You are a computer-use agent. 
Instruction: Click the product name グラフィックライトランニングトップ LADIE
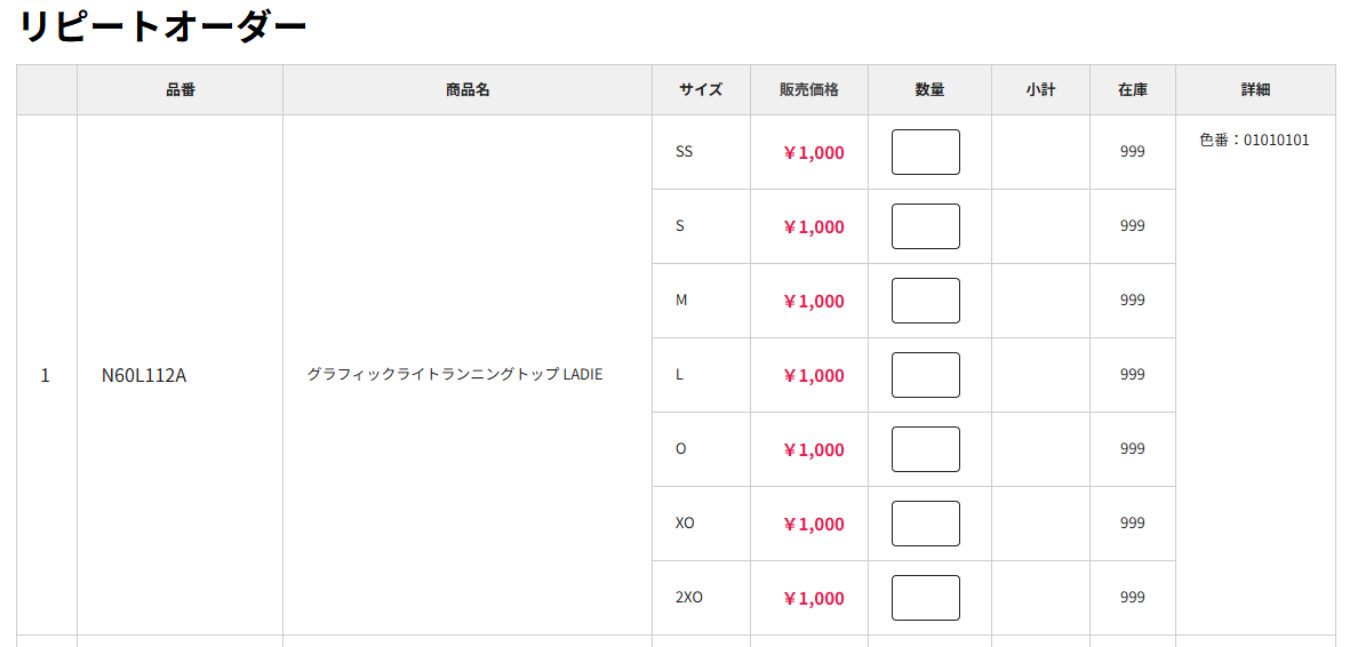coord(456,374)
